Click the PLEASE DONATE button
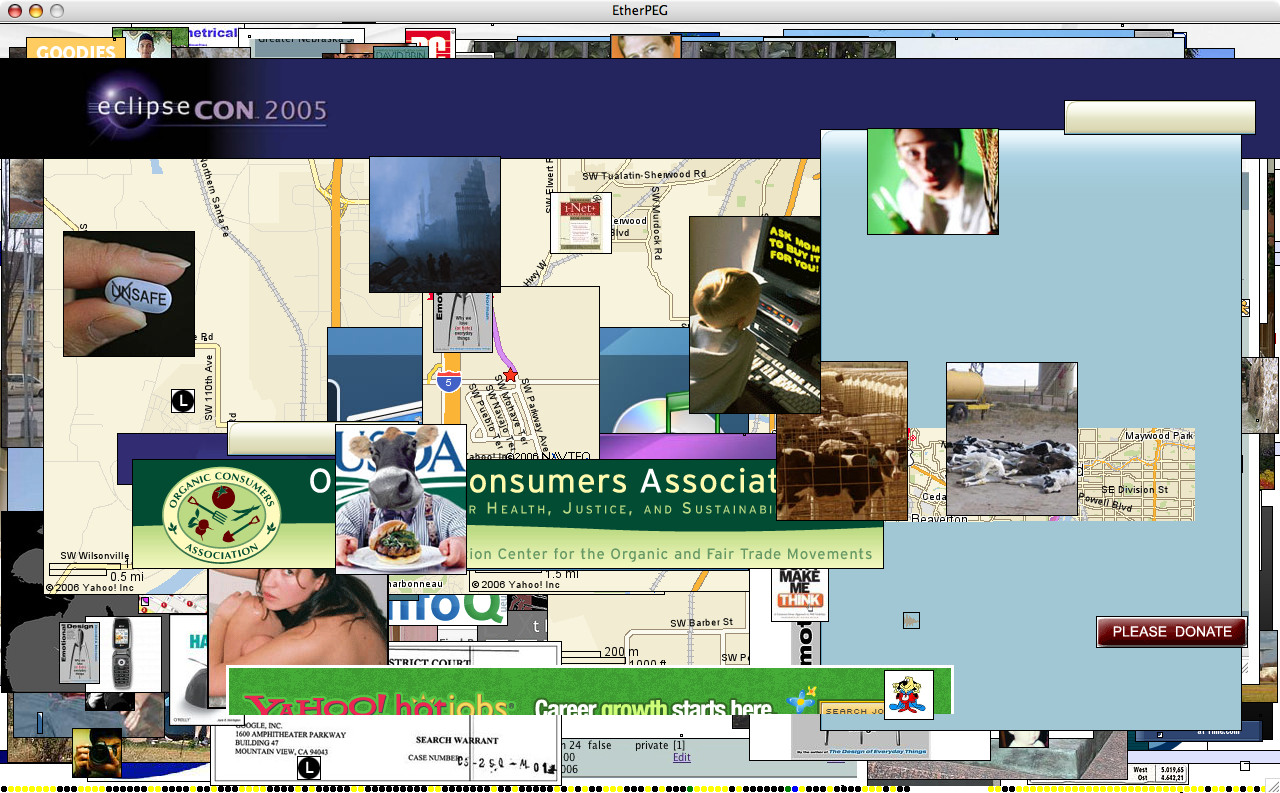The height and width of the screenshot is (793, 1280). [x=1172, y=632]
